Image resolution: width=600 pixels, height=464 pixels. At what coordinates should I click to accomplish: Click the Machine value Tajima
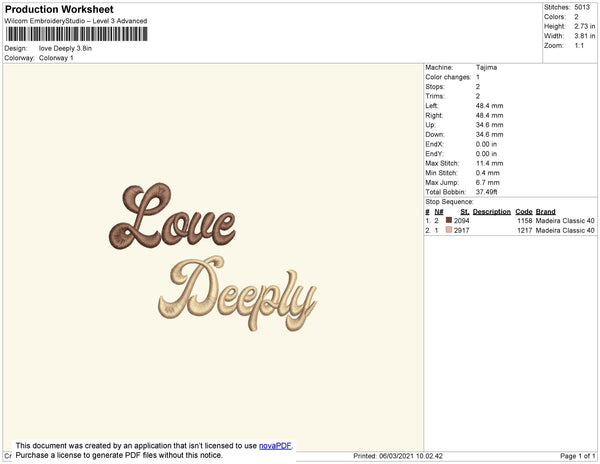click(x=486, y=67)
